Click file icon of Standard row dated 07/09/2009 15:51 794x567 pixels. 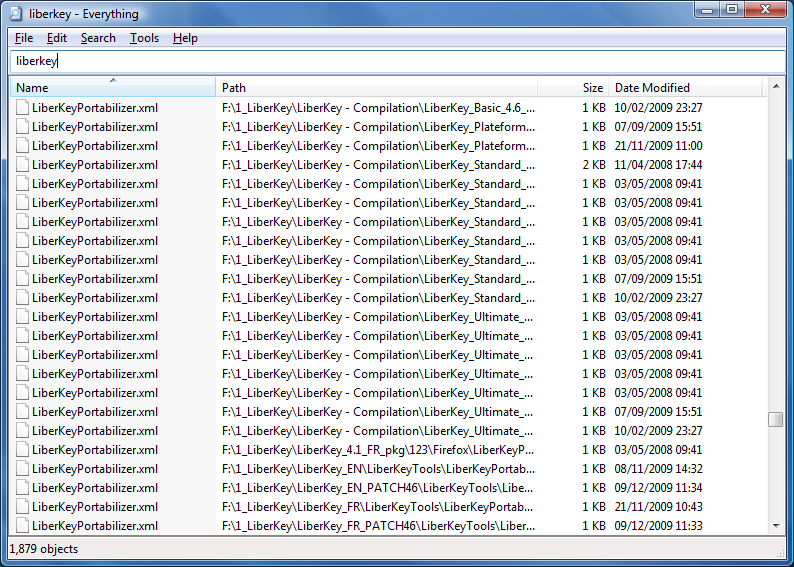pos(22,278)
